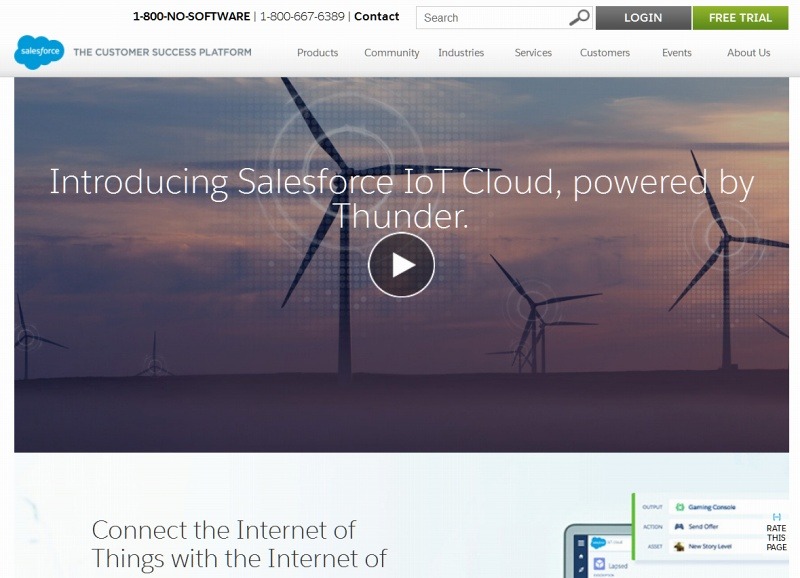Image resolution: width=800 pixels, height=578 pixels.
Task: Click the Send Offer gamepad icon
Action: pyautogui.click(x=679, y=526)
